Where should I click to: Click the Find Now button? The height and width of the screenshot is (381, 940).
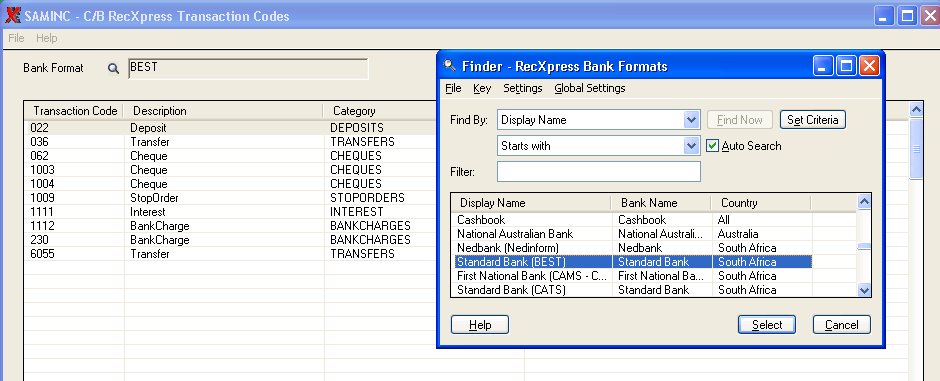pyautogui.click(x=740, y=120)
